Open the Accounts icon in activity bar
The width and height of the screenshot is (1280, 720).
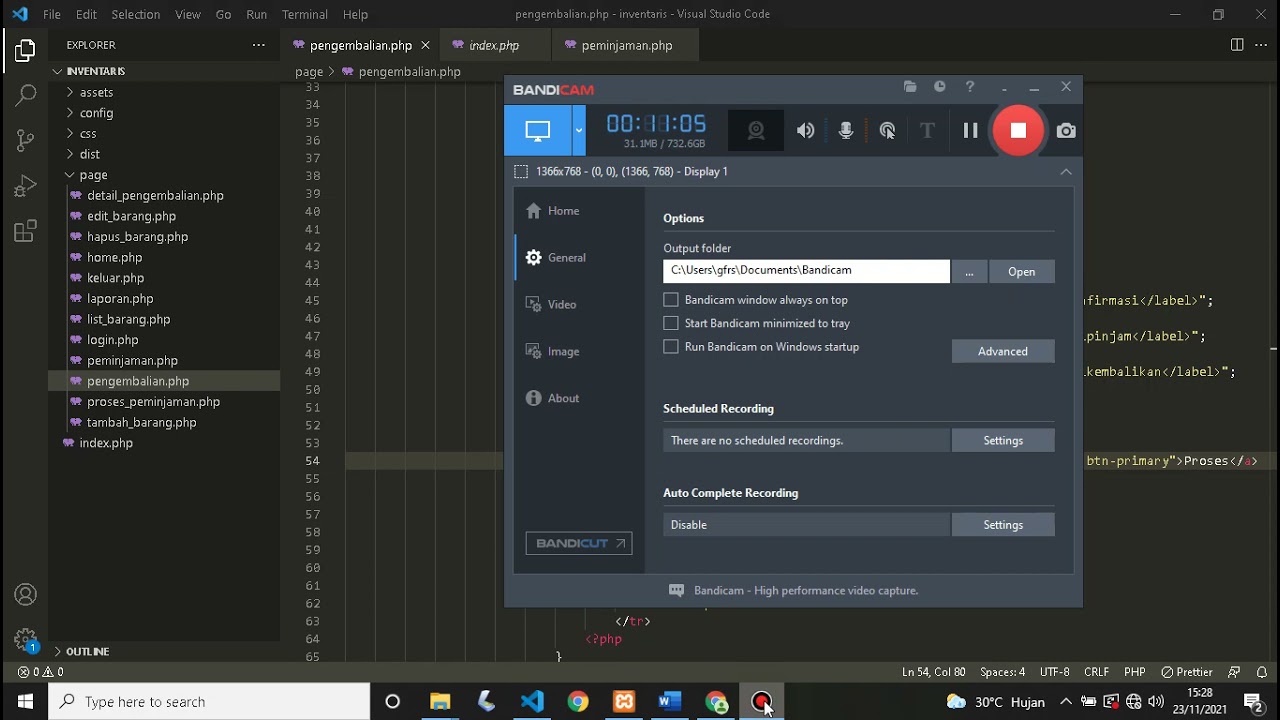[x=25, y=595]
